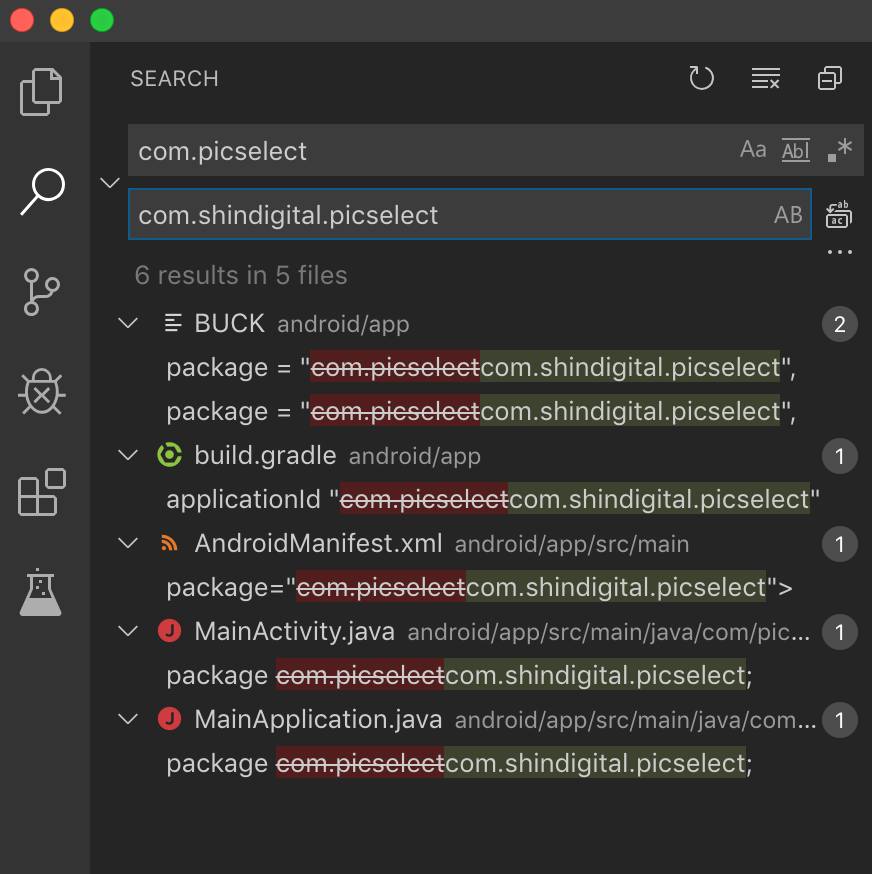Open the Extensions view
The image size is (872, 874).
(42, 492)
